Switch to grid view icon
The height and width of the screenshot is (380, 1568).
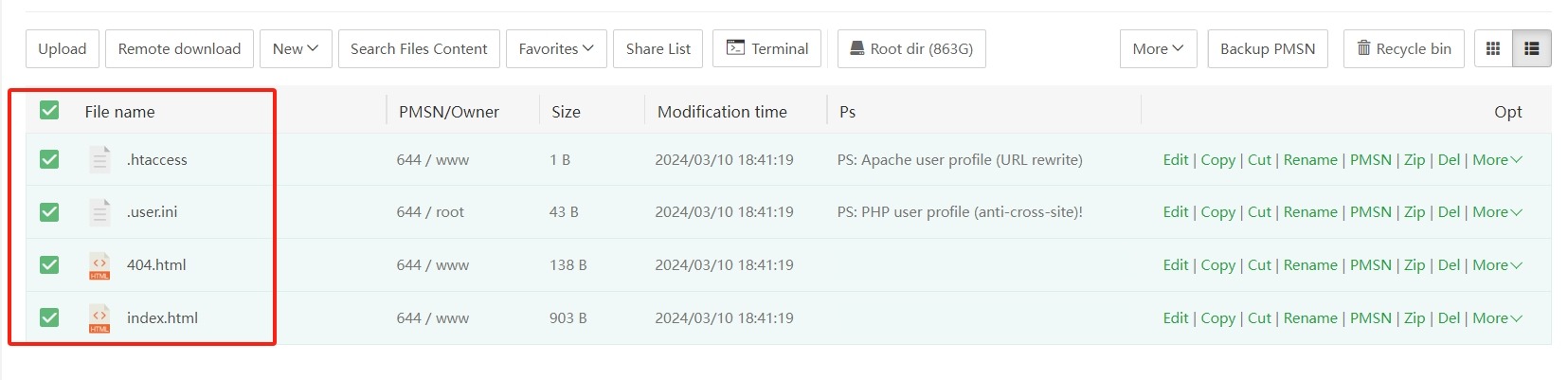click(x=1493, y=48)
